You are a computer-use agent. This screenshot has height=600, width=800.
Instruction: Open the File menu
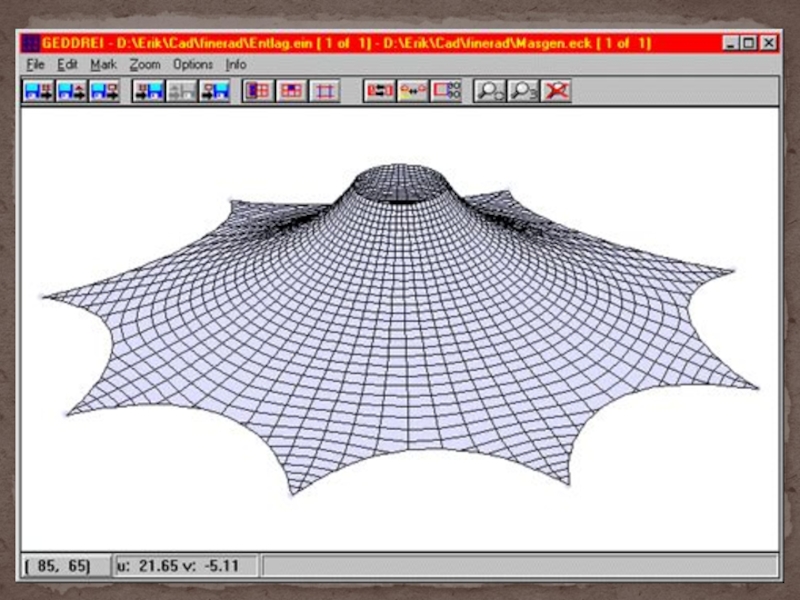point(35,65)
